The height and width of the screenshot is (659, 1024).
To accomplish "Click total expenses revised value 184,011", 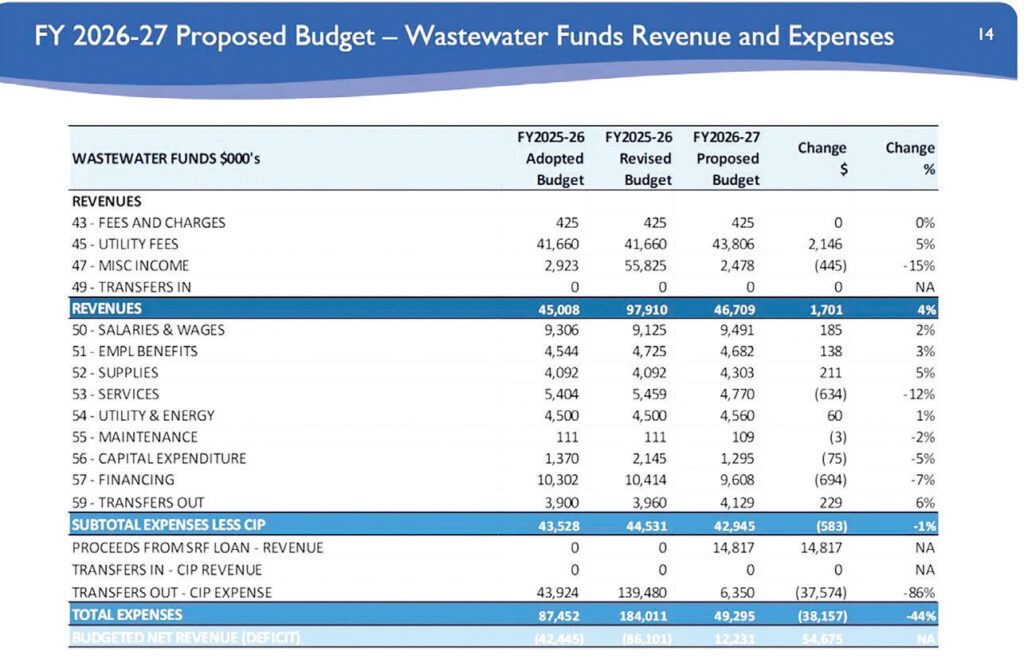I will [643, 617].
